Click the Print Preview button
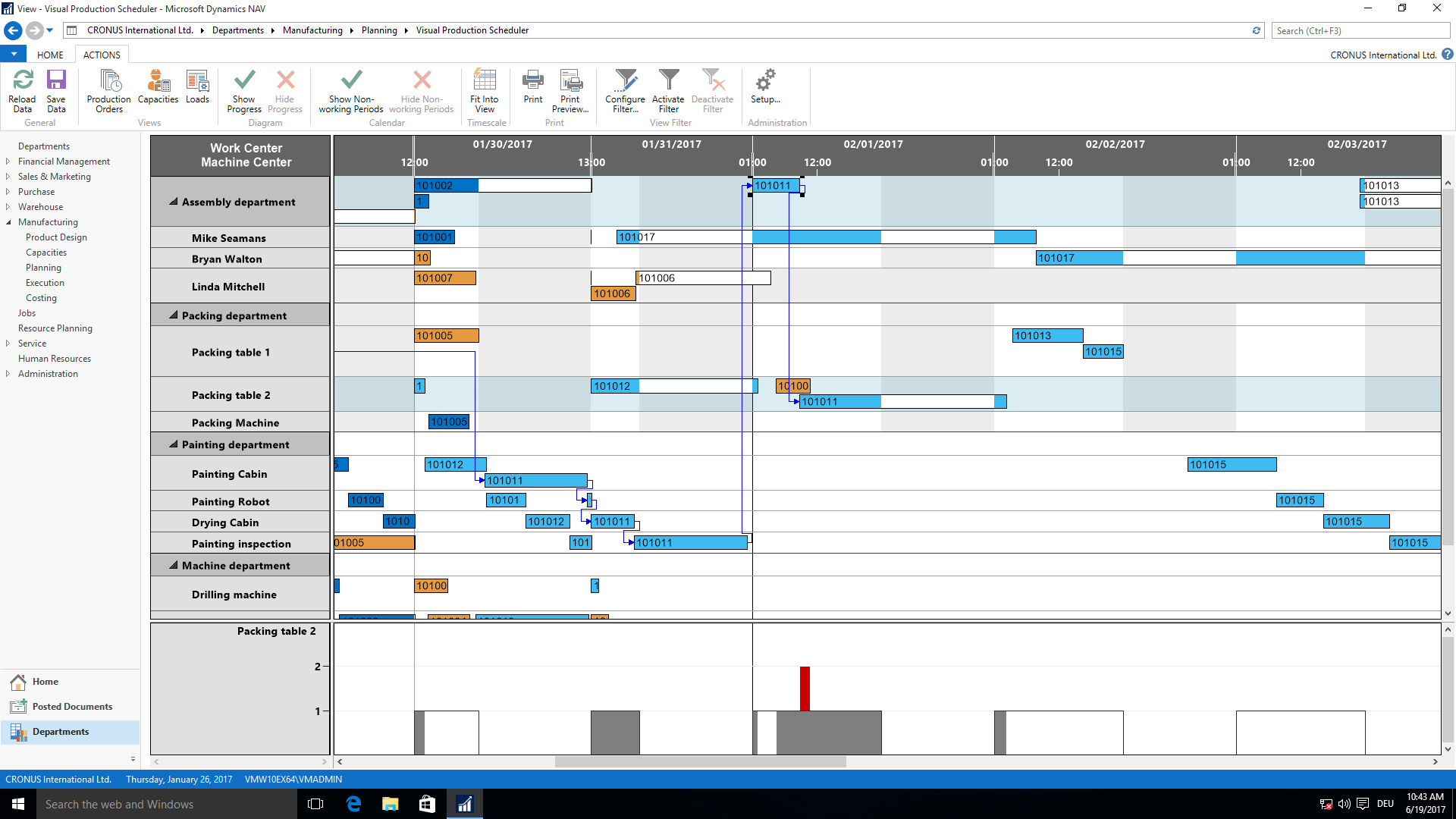The width and height of the screenshot is (1456, 819). [x=571, y=88]
